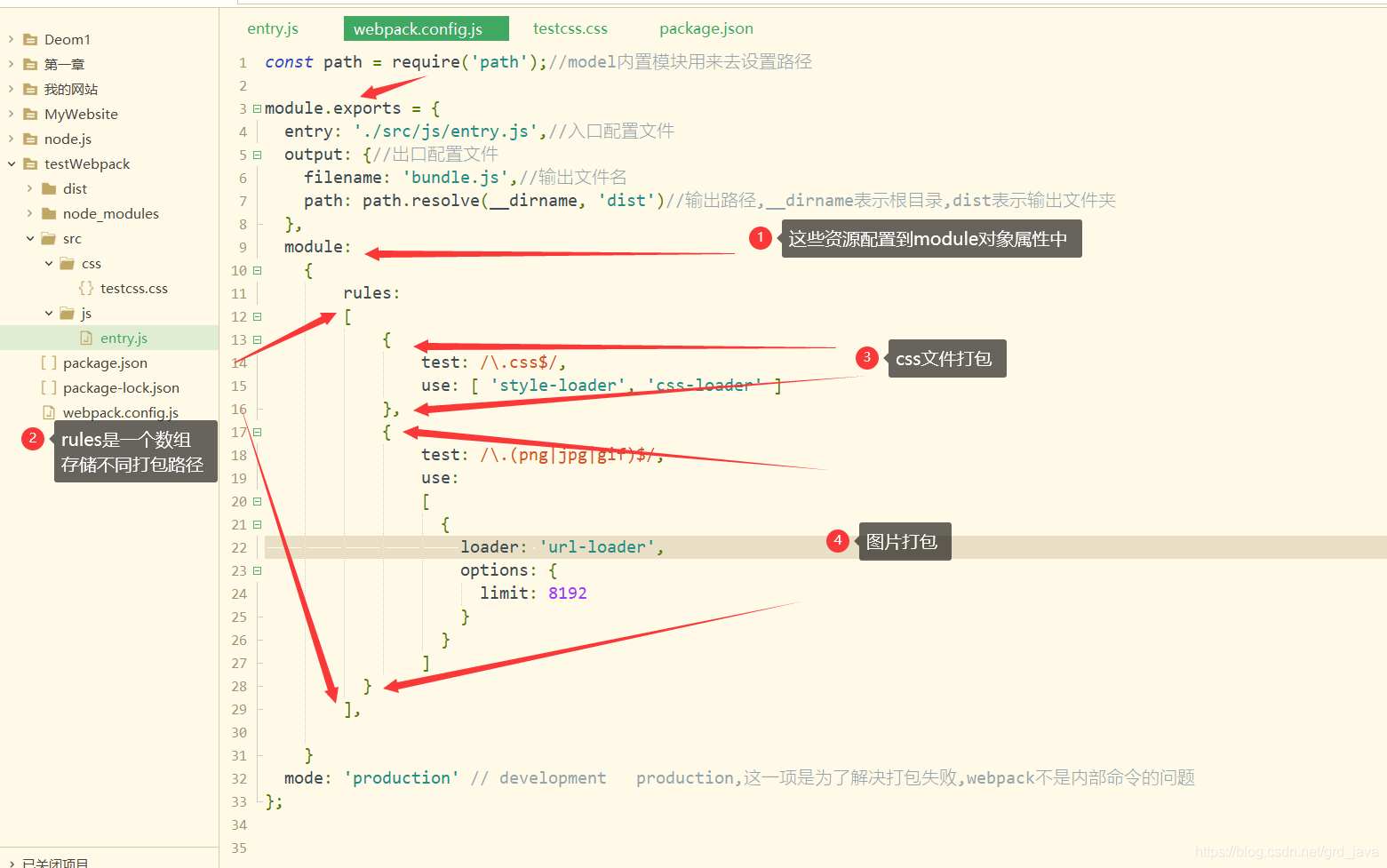Expand the 第一章 project folder
1387x868 pixels.
tap(11, 64)
